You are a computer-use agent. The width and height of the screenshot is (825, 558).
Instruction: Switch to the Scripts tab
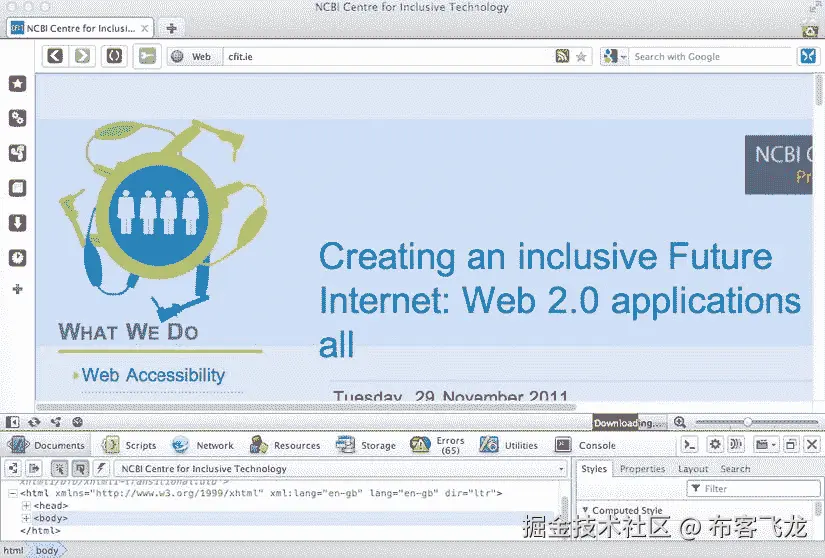click(x=129, y=445)
